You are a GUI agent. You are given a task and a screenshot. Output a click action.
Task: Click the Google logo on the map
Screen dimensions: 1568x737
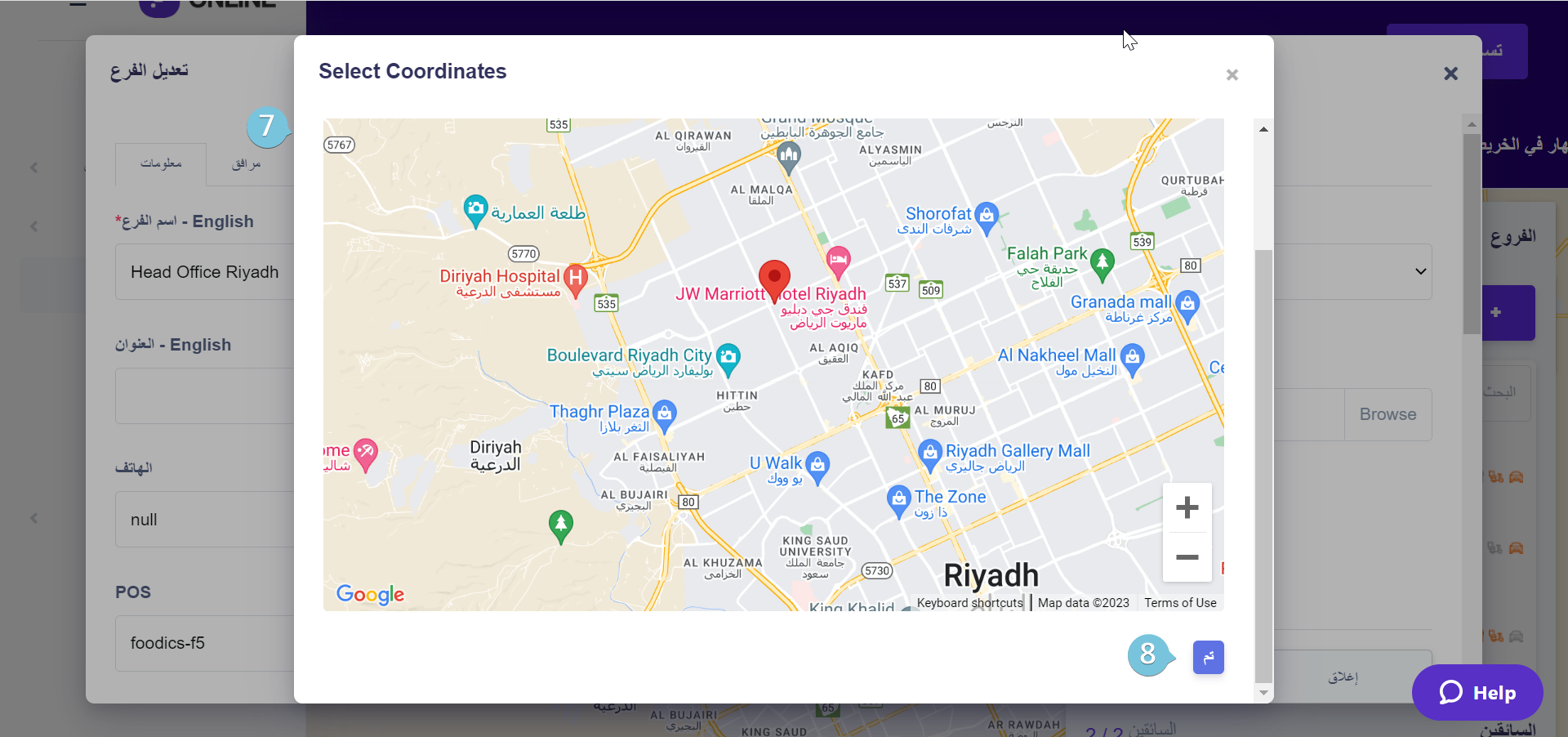pyautogui.click(x=370, y=595)
